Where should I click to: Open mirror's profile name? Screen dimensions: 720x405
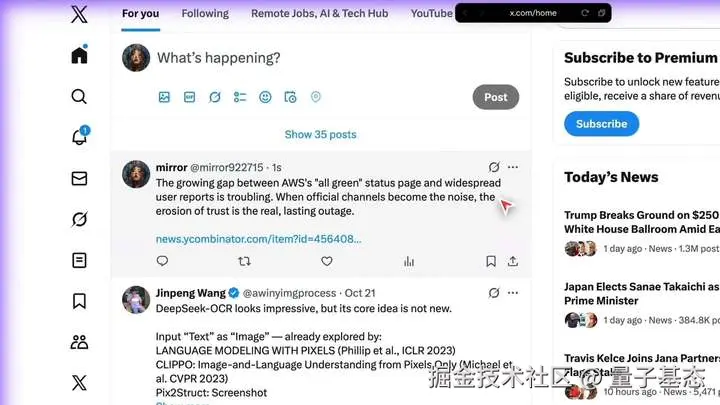pos(171,168)
